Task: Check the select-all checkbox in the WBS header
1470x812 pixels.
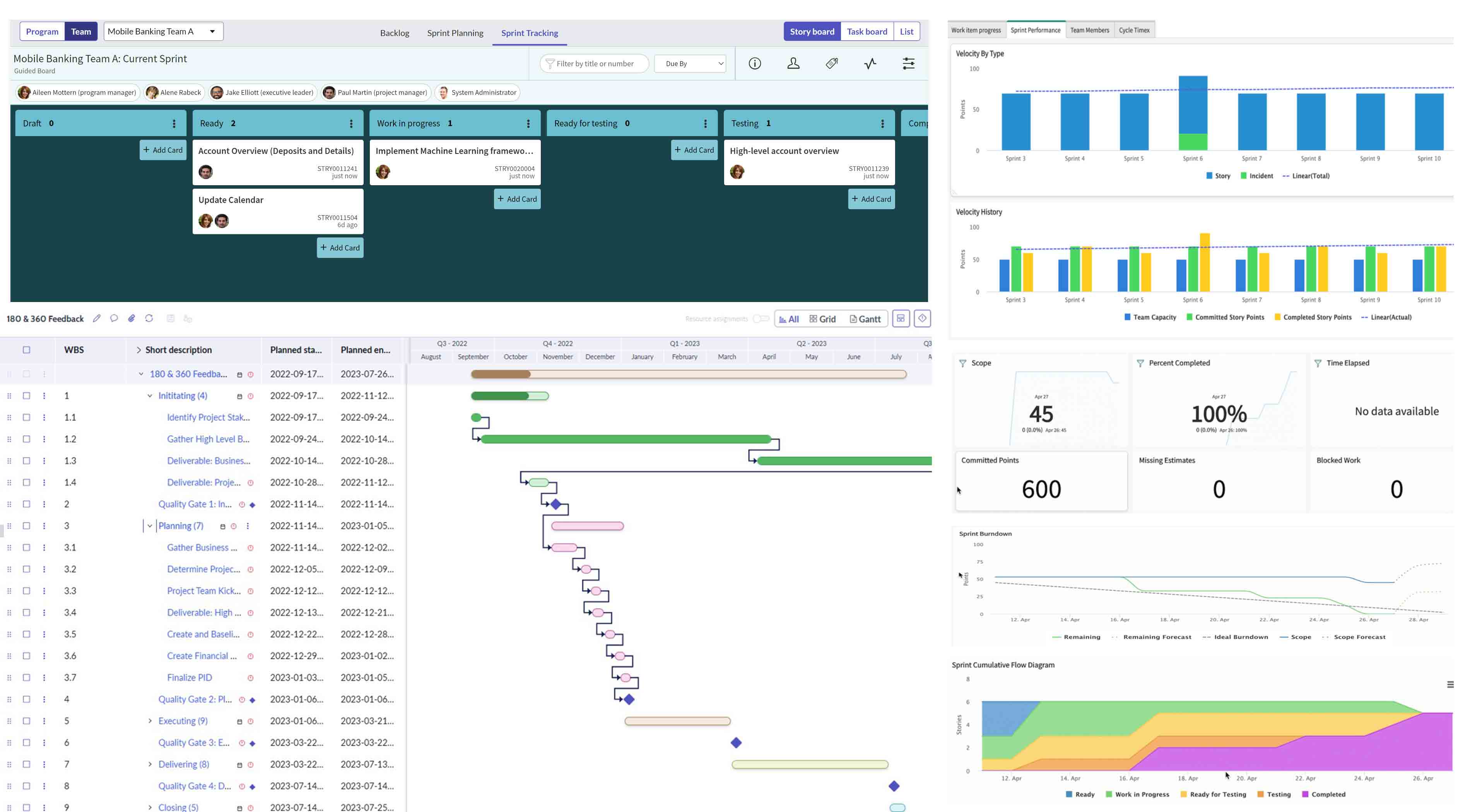Action: [26, 350]
